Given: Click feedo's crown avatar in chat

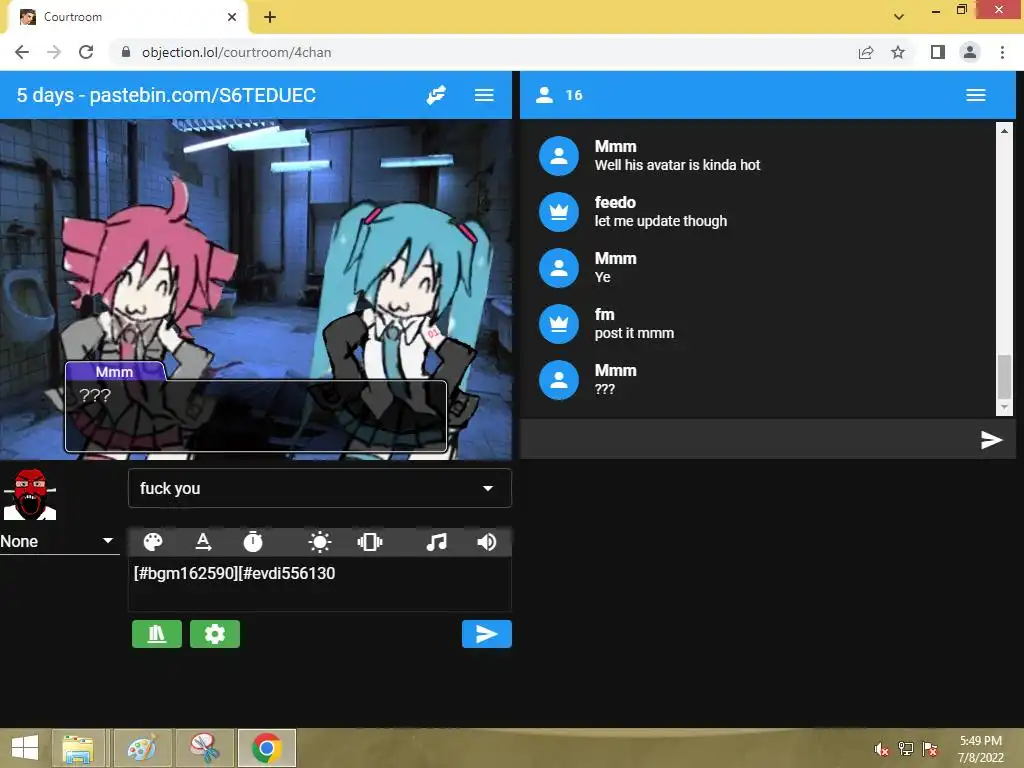Looking at the screenshot, I should pyautogui.click(x=559, y=212).
